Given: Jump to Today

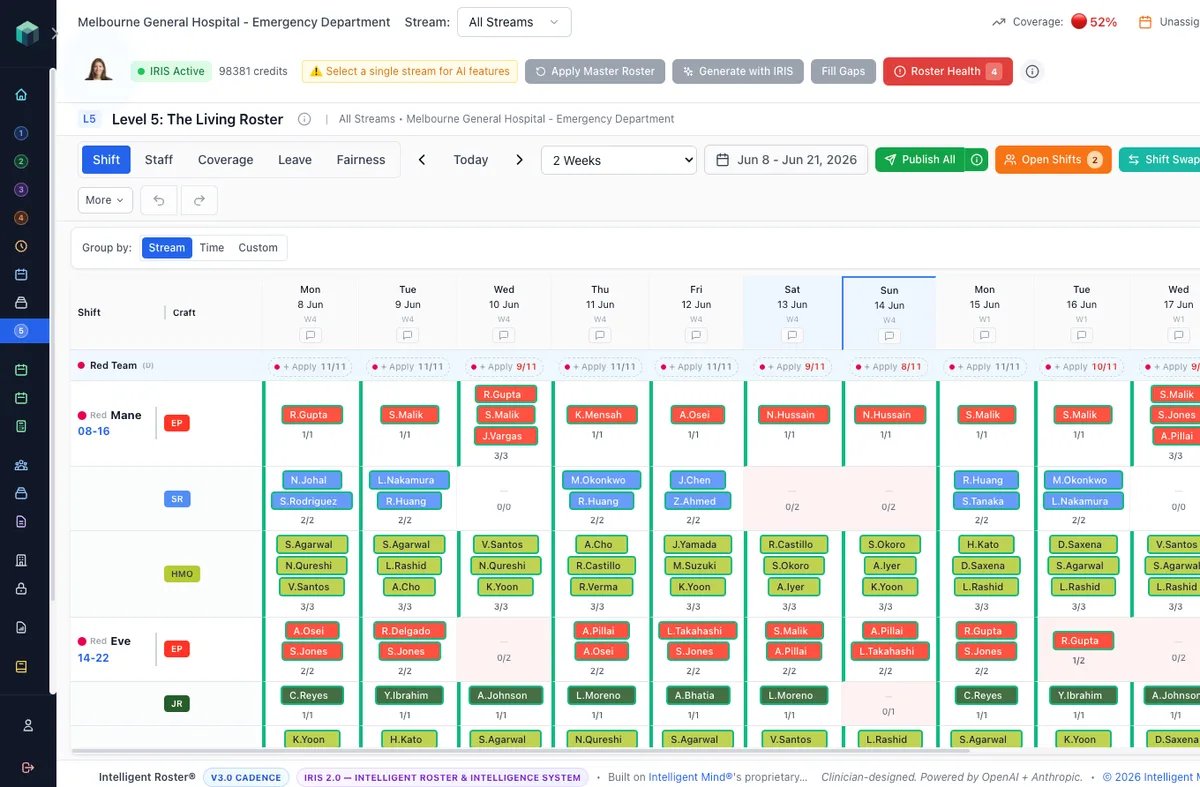Looking at the screenshot, I should (471, 160).
